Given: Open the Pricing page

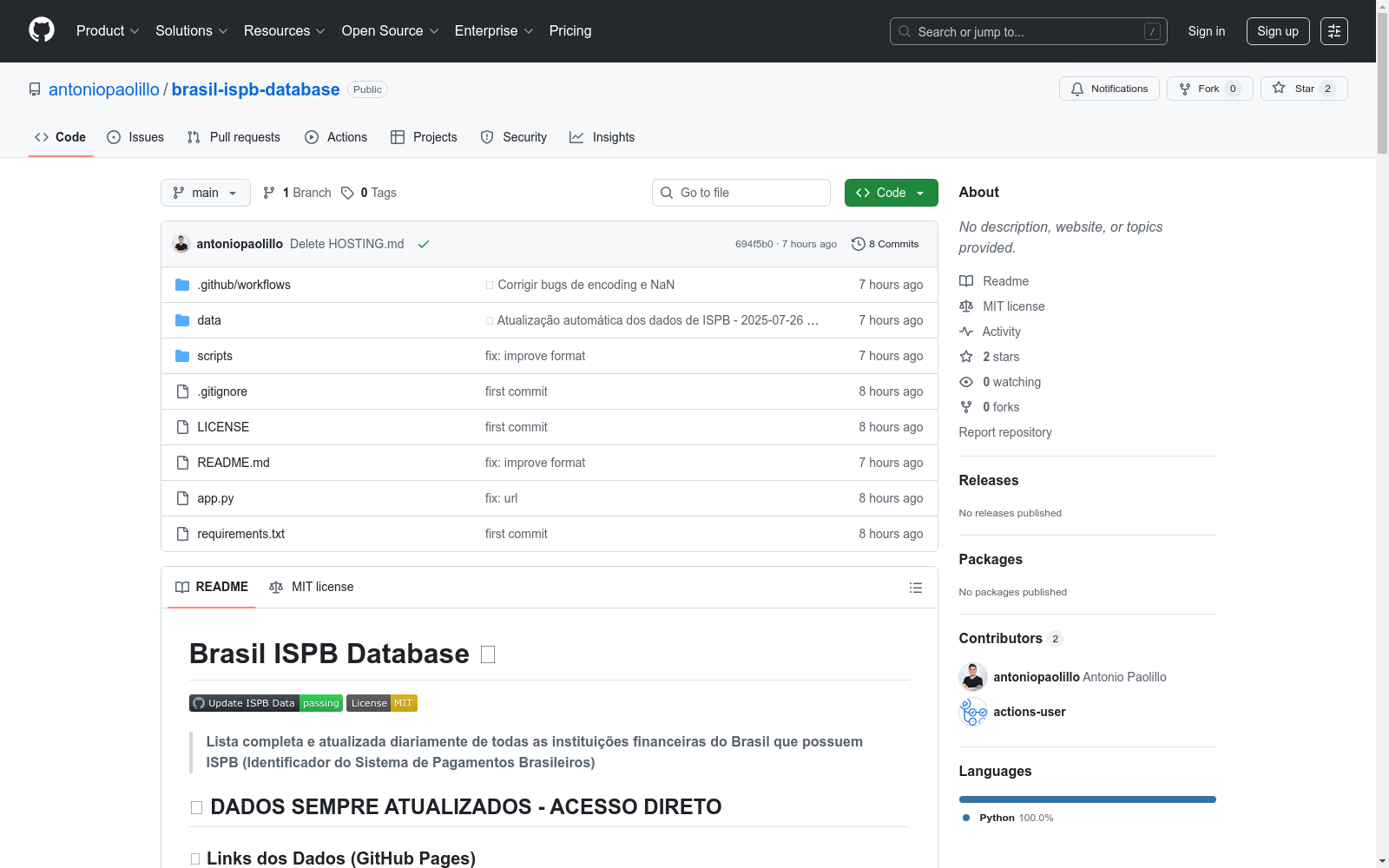Looking at the screenshot, I should pyautogui.click(x=570, y=31).
